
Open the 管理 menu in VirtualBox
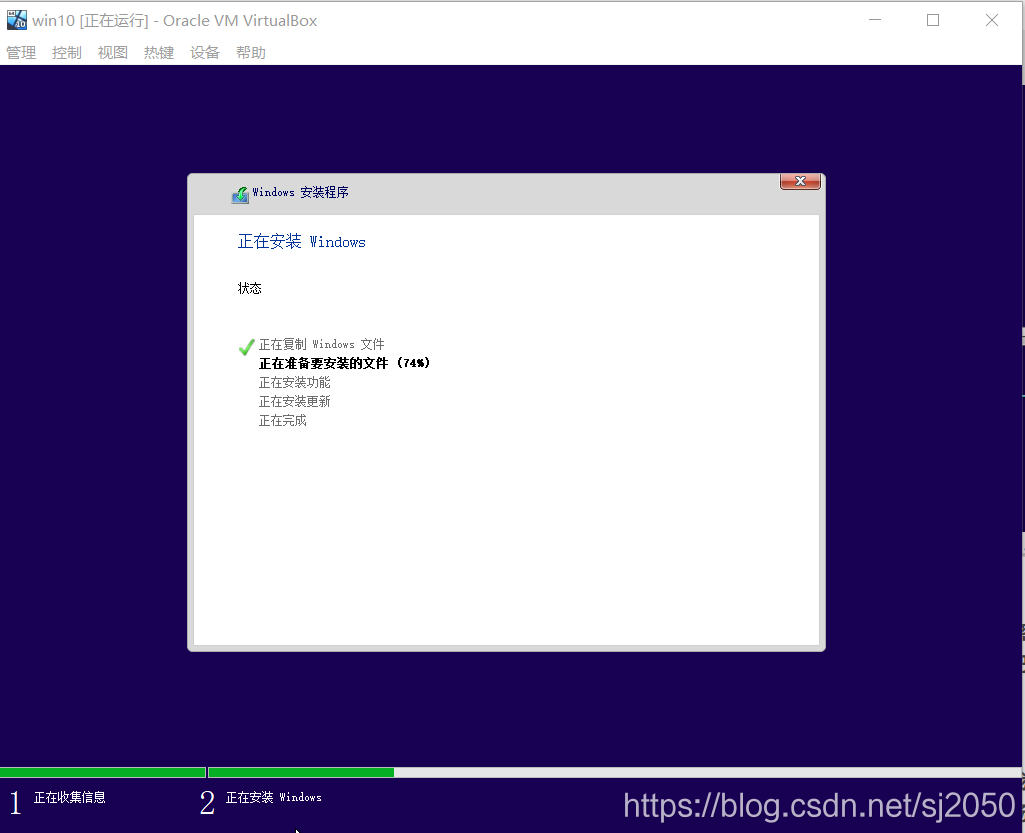click(21, 53)
